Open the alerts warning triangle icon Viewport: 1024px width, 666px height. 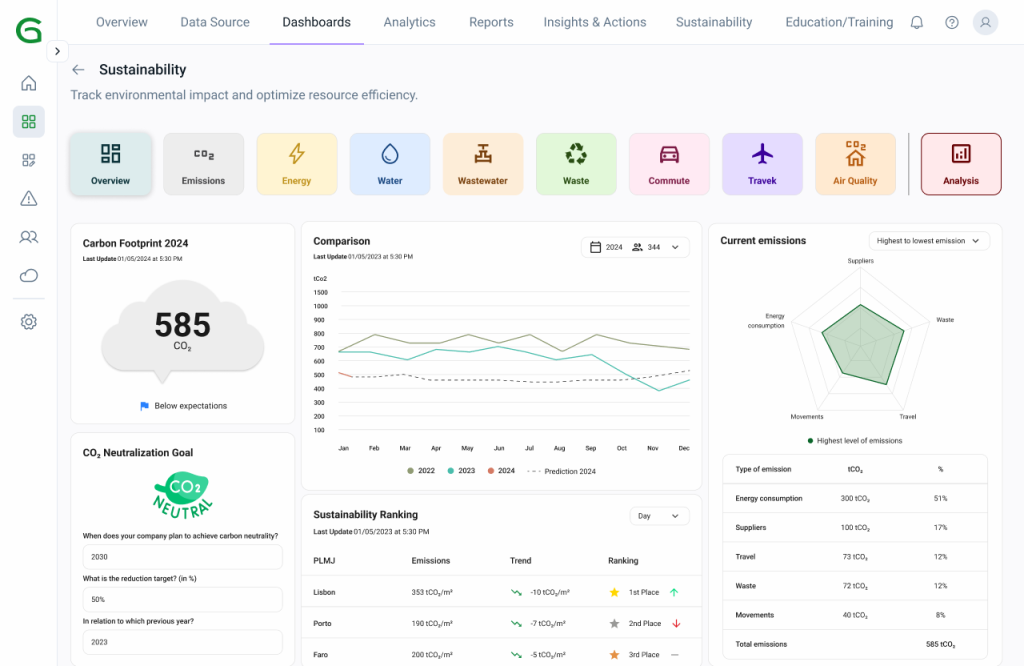click(29, 198)
